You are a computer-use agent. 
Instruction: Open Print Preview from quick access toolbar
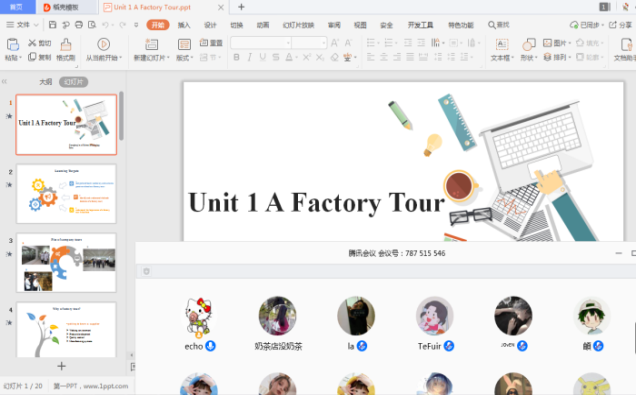tap(92, 25)
